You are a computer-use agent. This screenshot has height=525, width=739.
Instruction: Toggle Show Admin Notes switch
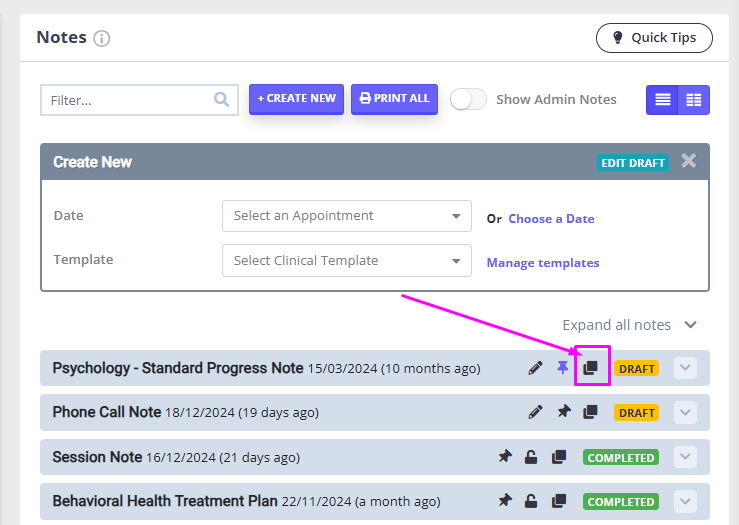(468, 99)
